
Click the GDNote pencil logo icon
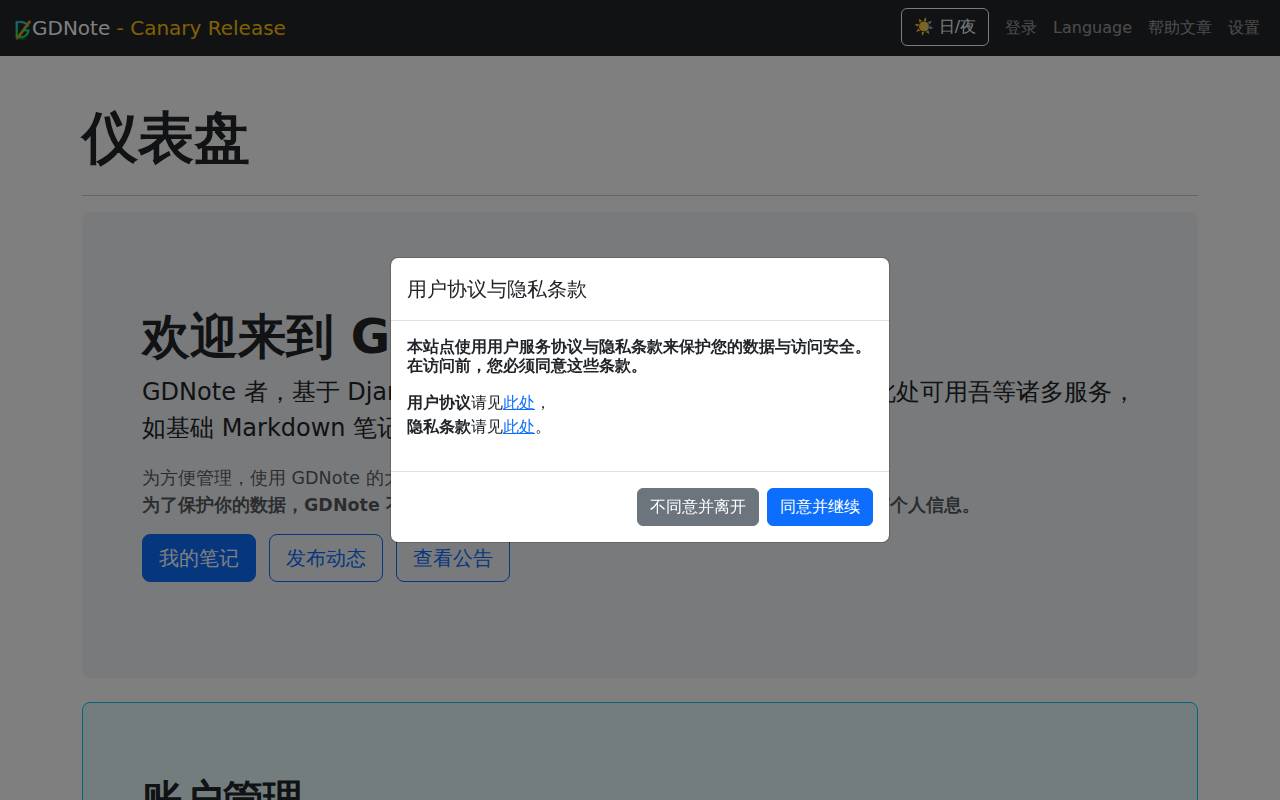click(23, 29)
